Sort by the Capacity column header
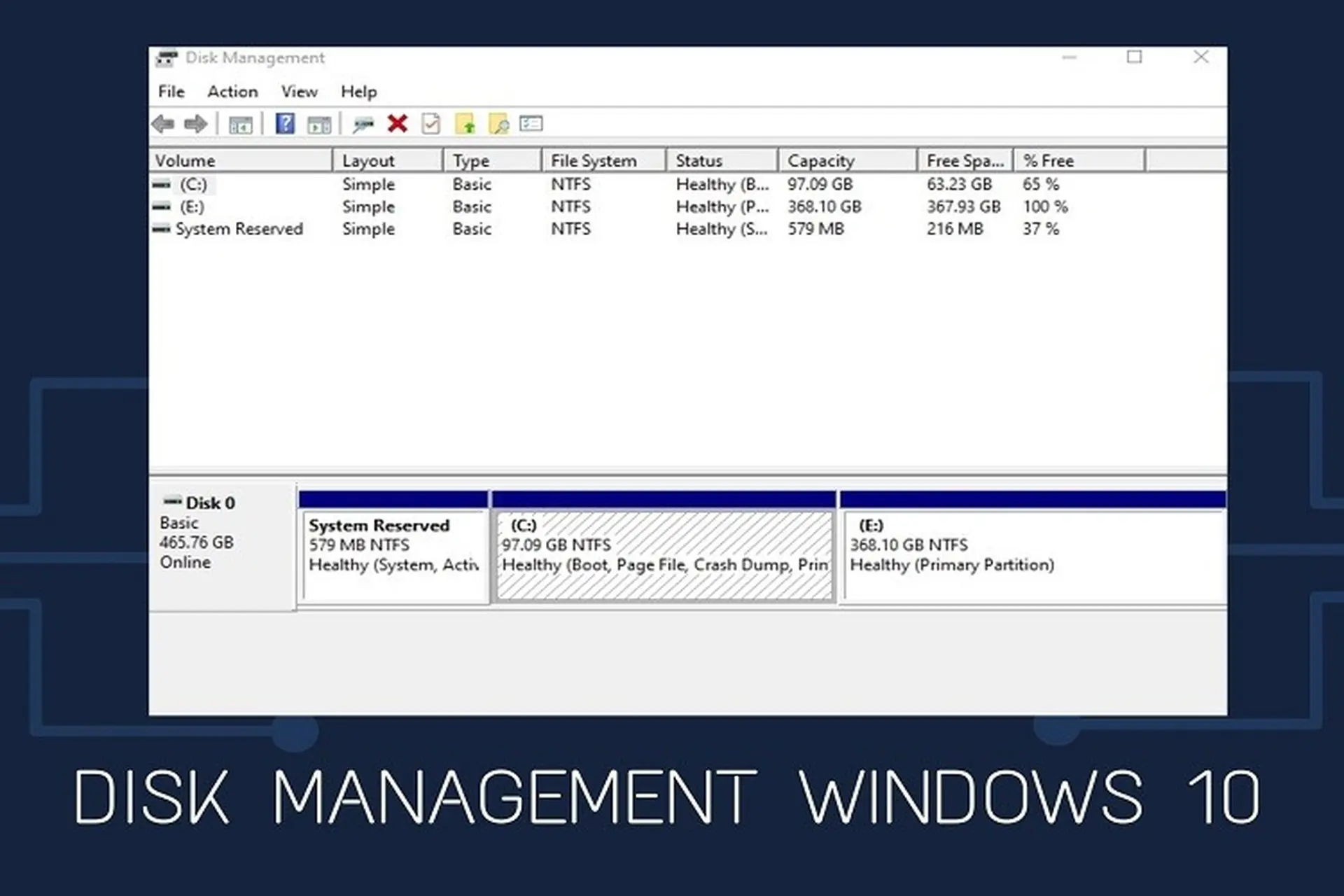The height and width of the screenshot is (896, 1344). coord(848,160)
